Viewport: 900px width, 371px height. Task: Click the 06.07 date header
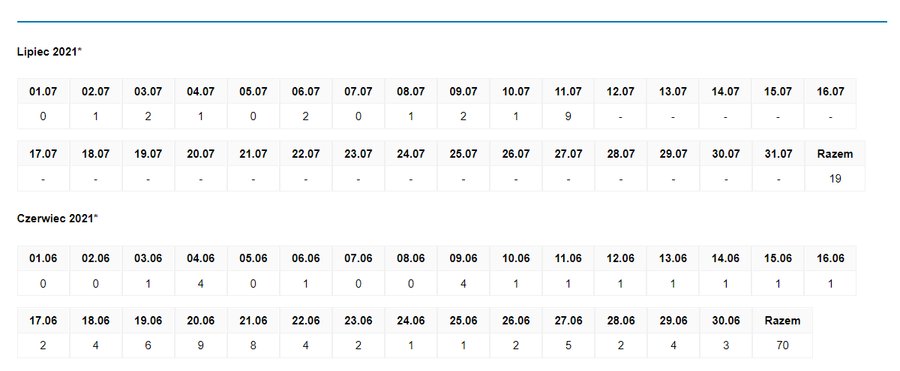[305, 91]
